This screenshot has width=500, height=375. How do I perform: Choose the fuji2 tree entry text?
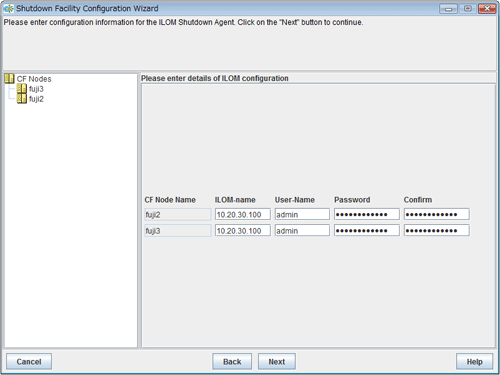pos(36,99)
